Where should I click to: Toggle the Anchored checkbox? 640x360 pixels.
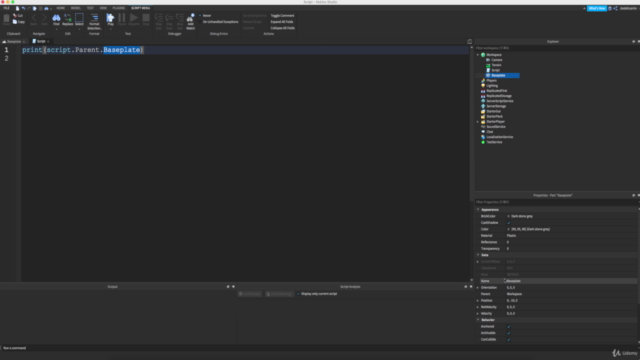tap(509, 327)
